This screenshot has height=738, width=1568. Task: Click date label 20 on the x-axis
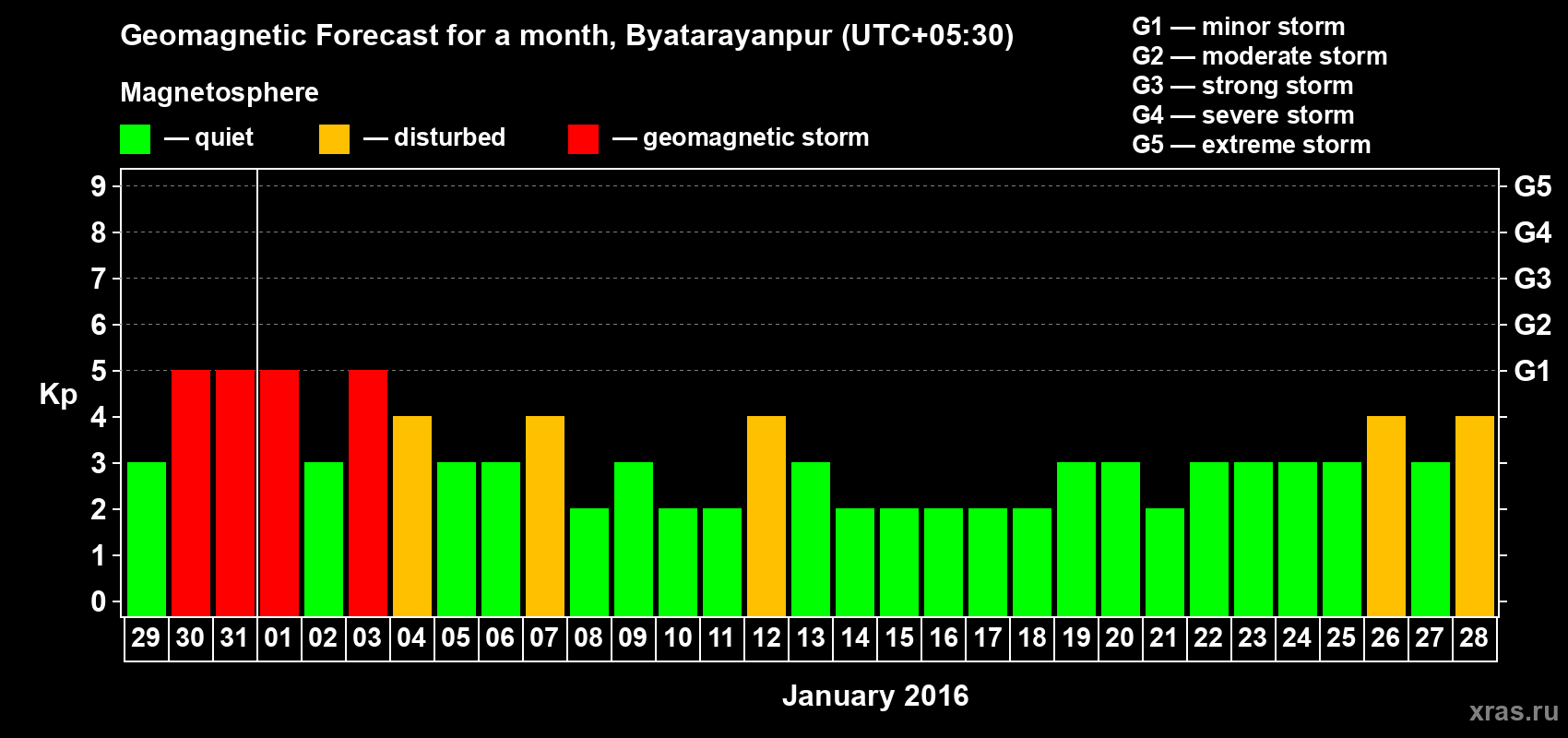[x=1120, y=637]
